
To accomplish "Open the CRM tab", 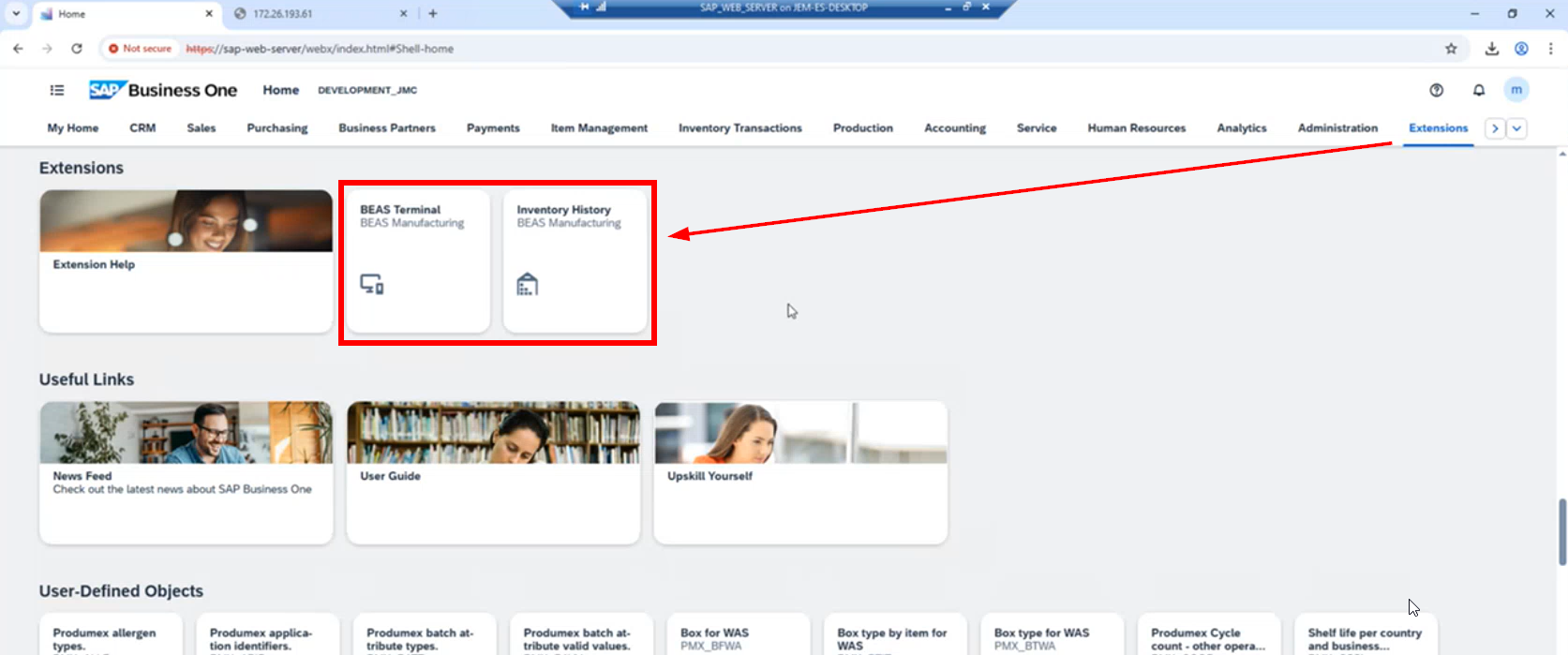I will tap(142, 128).
